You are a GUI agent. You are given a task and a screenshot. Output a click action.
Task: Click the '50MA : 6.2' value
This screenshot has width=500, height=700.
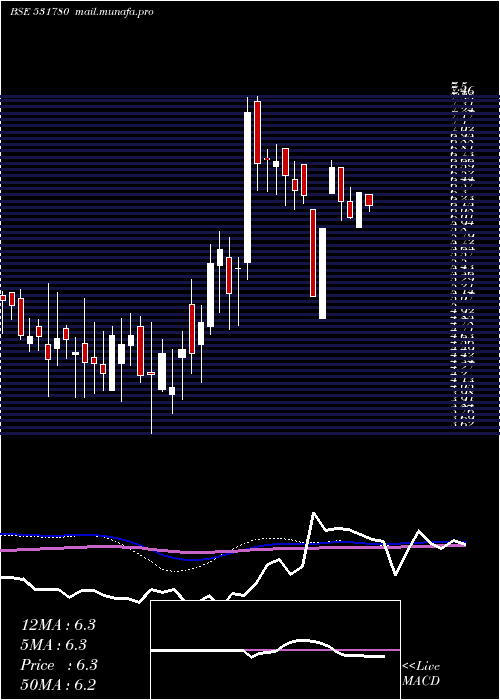[x=58, y=684]
